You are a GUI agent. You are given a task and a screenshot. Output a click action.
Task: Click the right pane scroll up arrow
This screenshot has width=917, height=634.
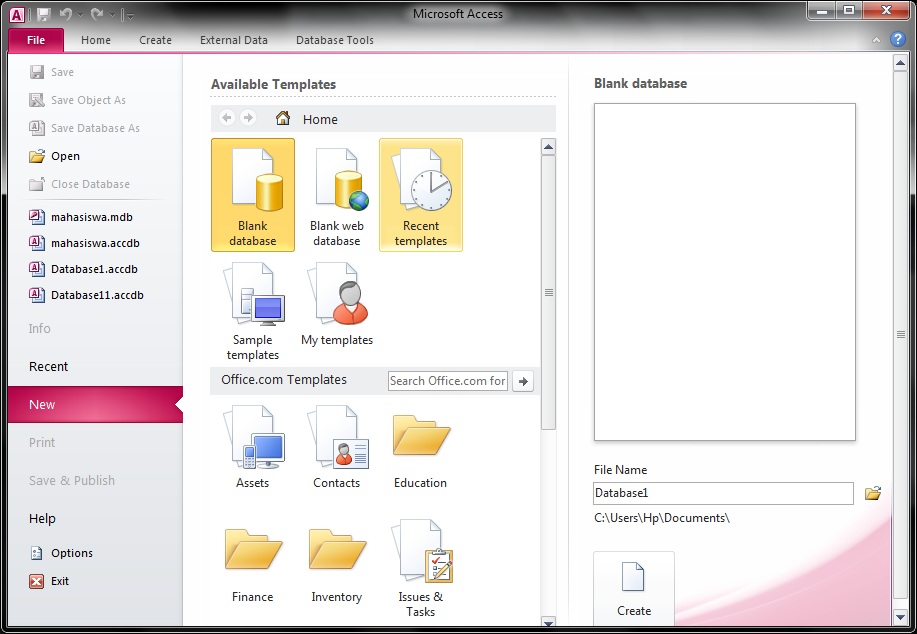coord(901,63)
